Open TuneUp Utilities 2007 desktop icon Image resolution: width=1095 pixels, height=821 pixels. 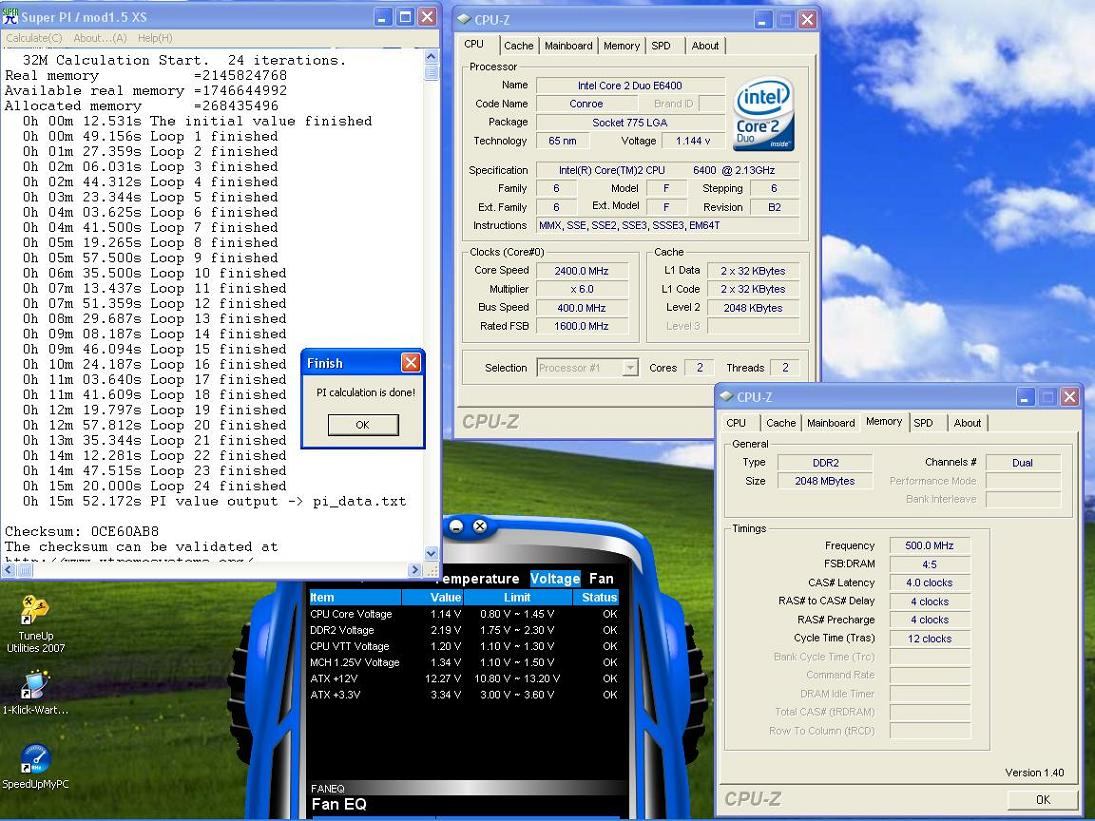pyautogui.click(x=34, y=610)
